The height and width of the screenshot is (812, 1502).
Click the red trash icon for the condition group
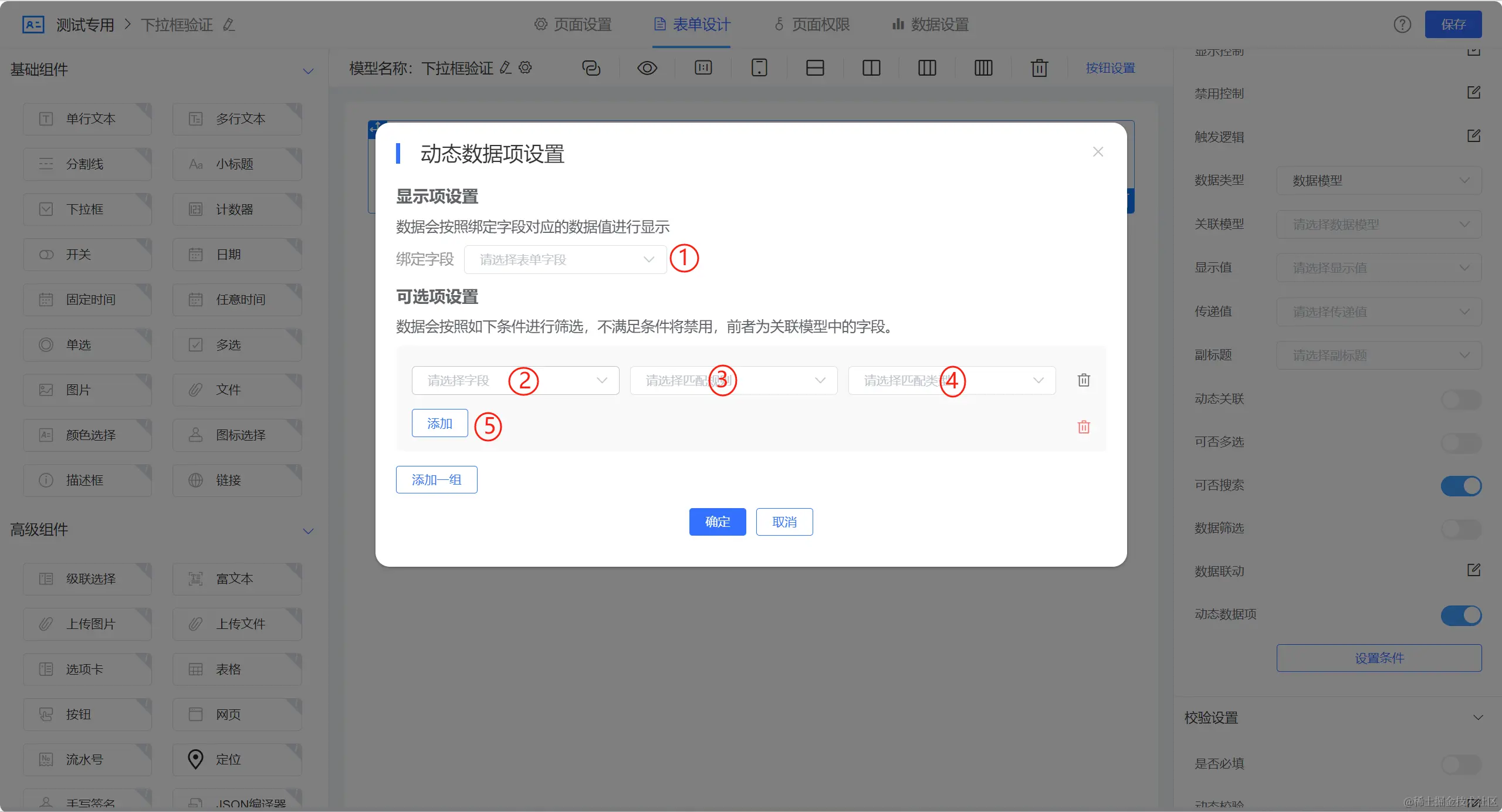(x=1084, y=427)
